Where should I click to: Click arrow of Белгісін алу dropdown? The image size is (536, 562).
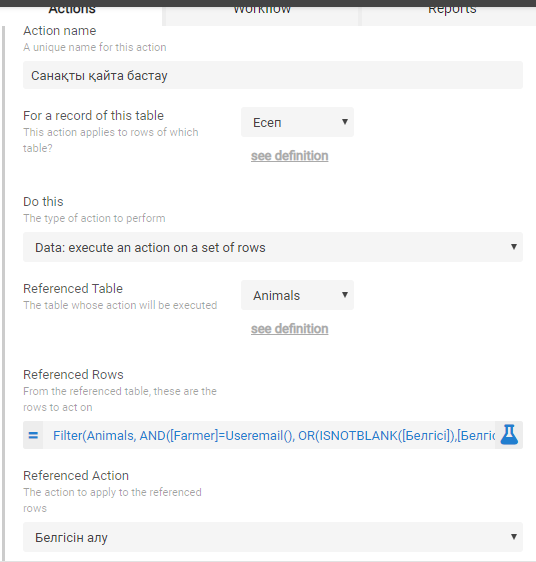[514, 537]
